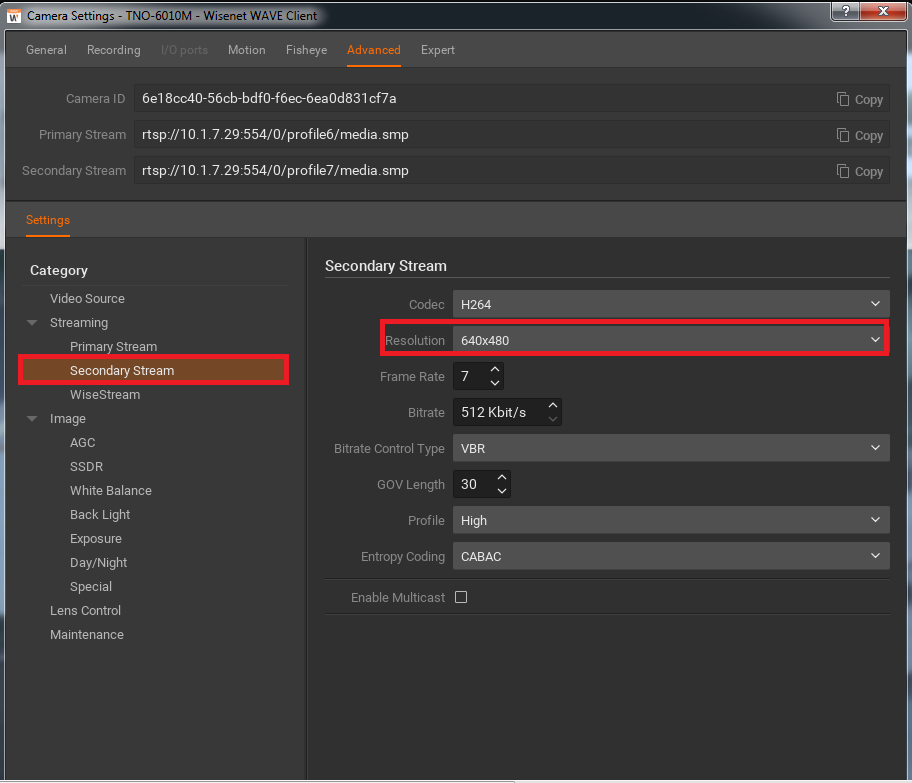
Task: Open the Codec H264 dropdown
Action: pos(671,304)
